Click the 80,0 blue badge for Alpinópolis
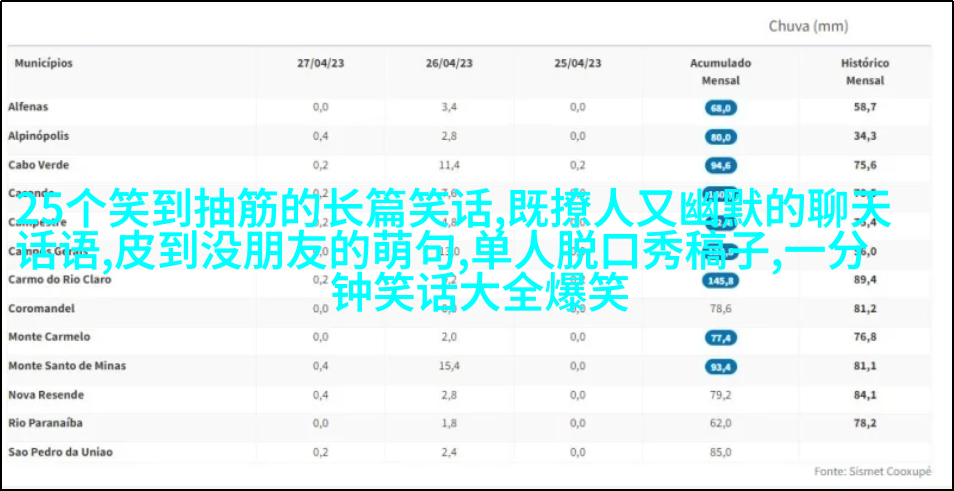 click(x=720, y=136)
